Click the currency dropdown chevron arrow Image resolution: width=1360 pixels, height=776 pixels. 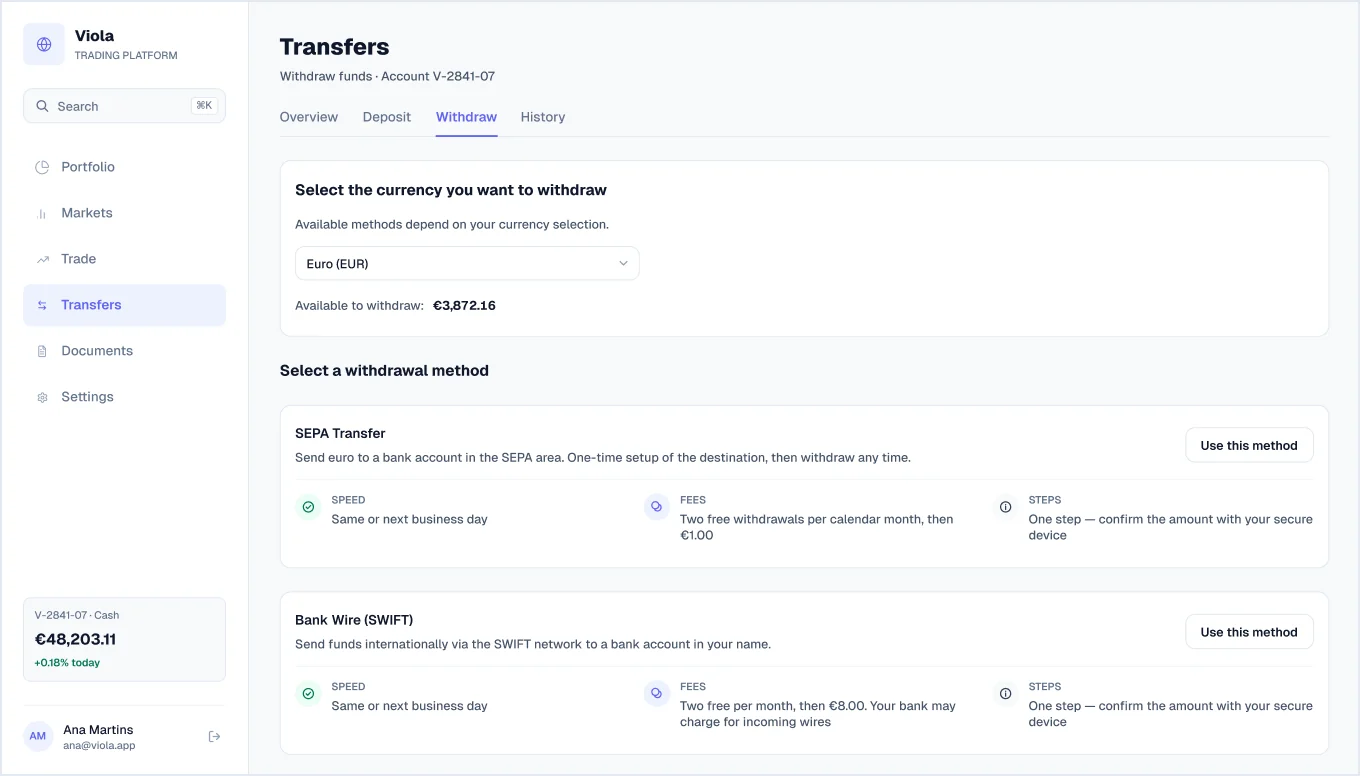(623, 264)
